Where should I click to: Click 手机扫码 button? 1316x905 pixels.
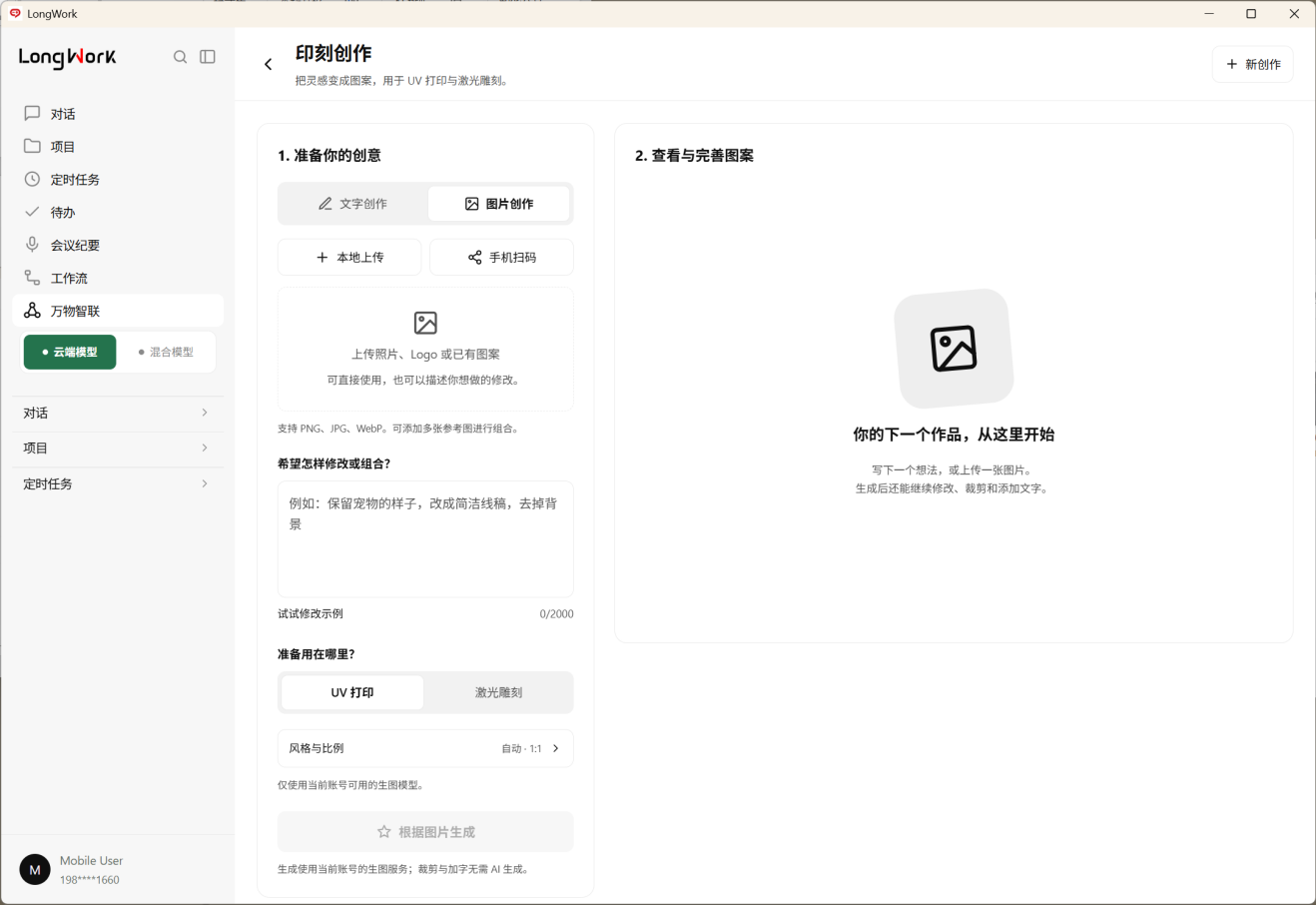(501, 258)
